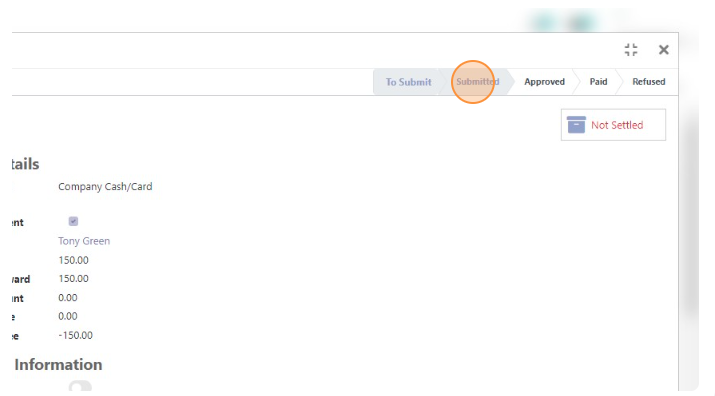Screen dimensions: 715x396
Task: Click the exit full screen arrows icon
Action: 631,50
